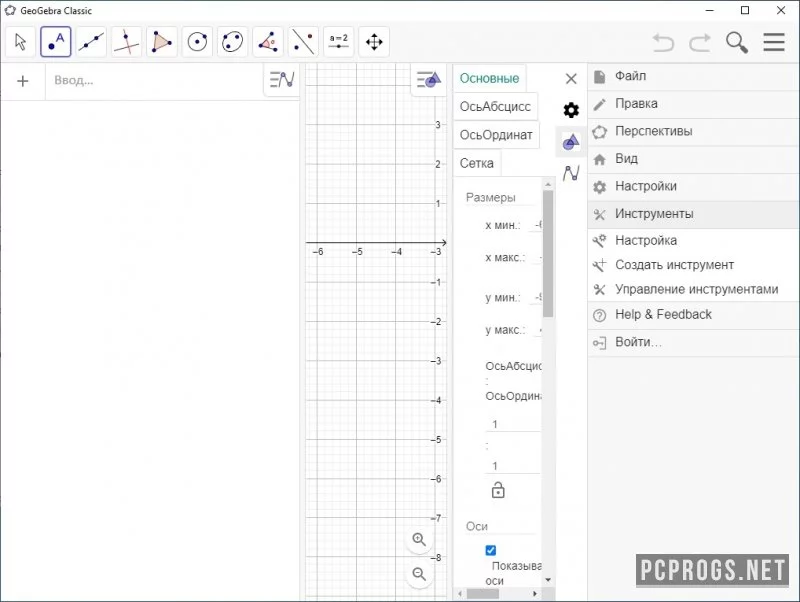
Task: Click scroll-up arrow of properties panel
Action: click(x=548, y=184)
